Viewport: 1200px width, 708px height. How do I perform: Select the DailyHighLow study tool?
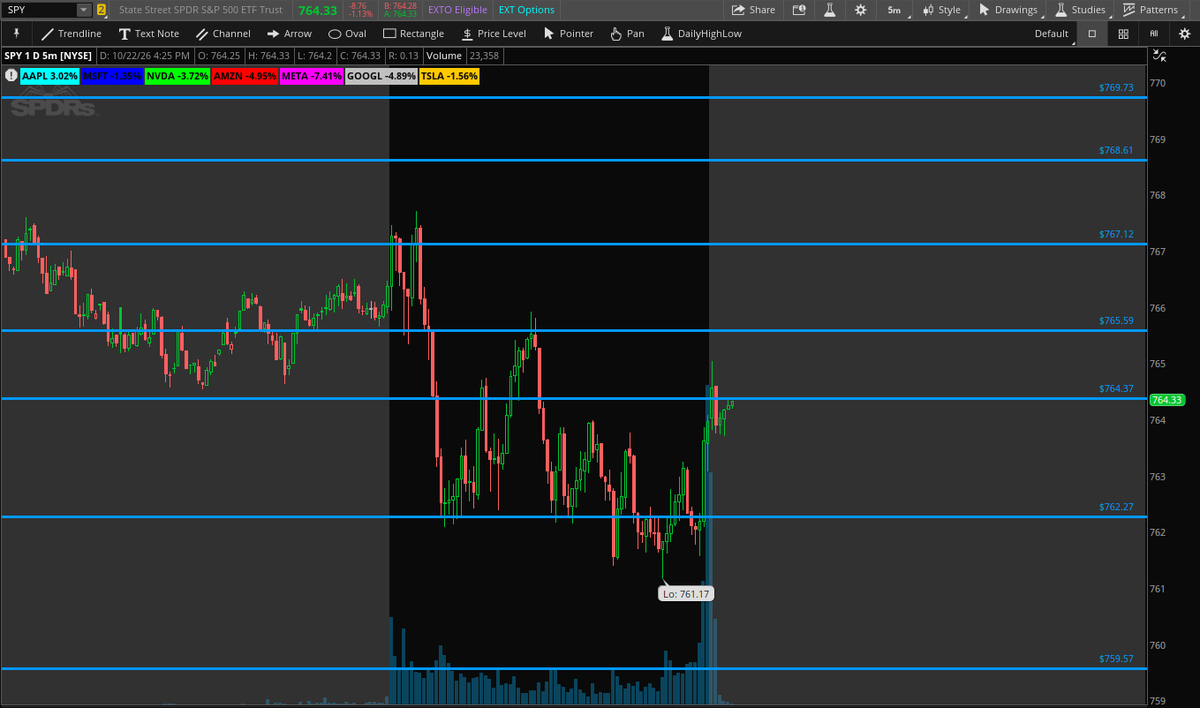(x=701, y=33)
